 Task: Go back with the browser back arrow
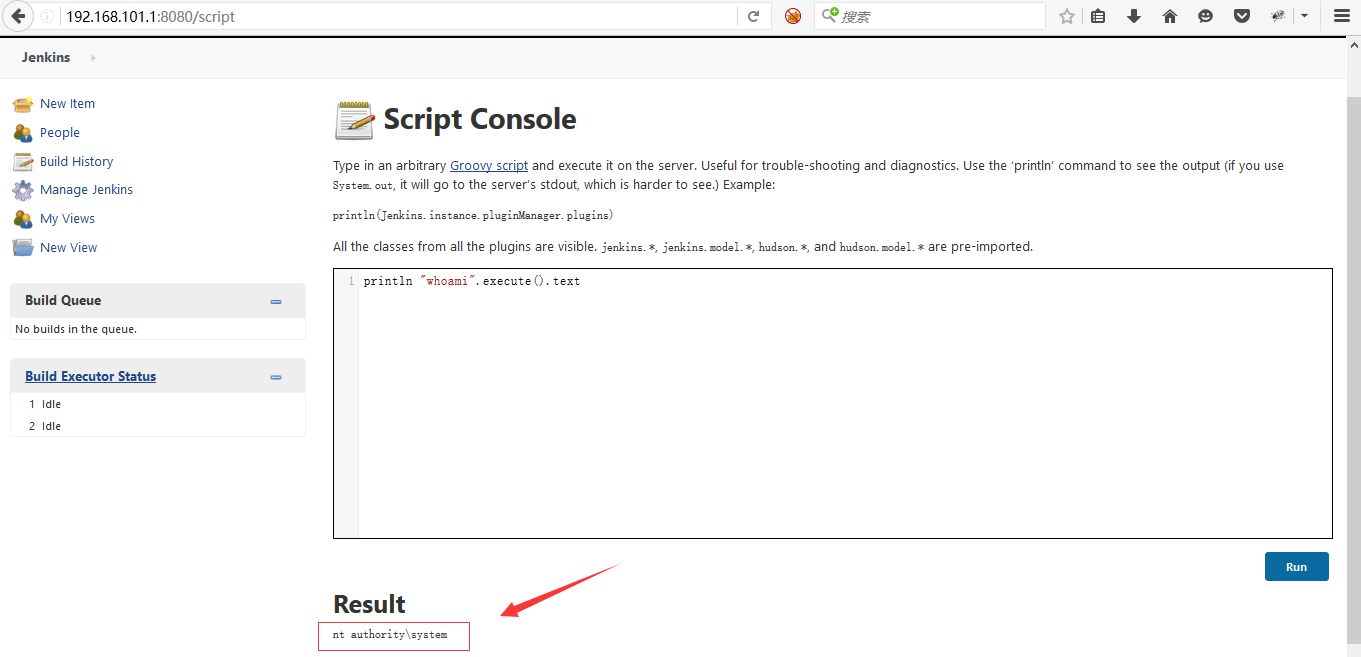click(17, 16)
